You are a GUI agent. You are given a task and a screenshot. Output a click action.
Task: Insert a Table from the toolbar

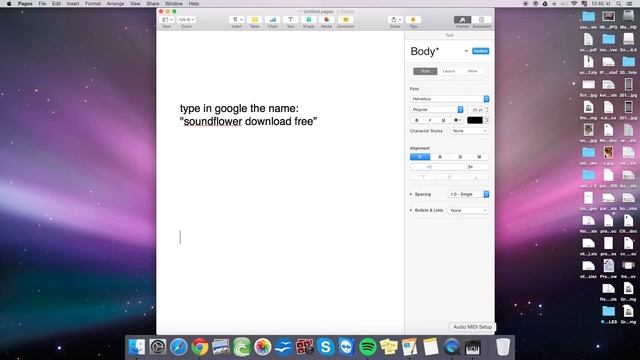click(x=254, y=20)
